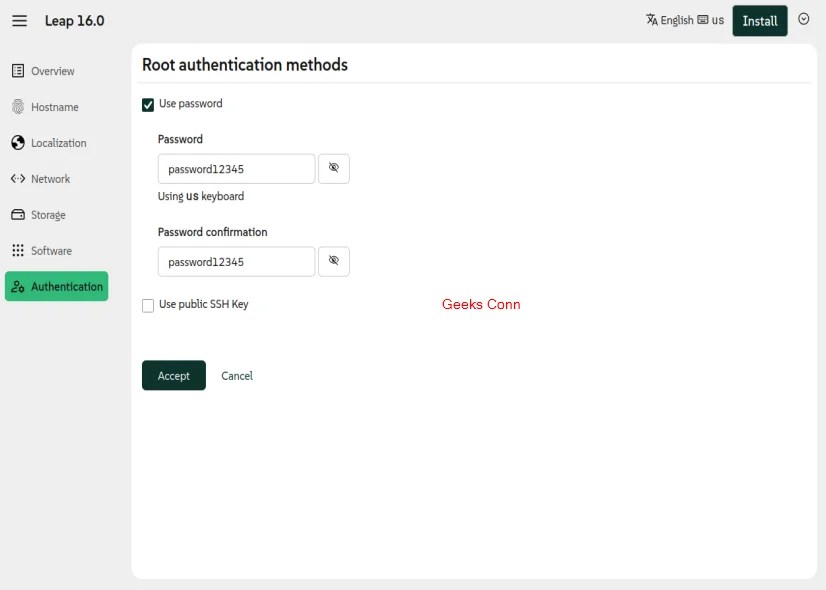Switch to the Authentication sidebar entry
The height and width of the screenshot is (590, 826).
click(65, 286)
